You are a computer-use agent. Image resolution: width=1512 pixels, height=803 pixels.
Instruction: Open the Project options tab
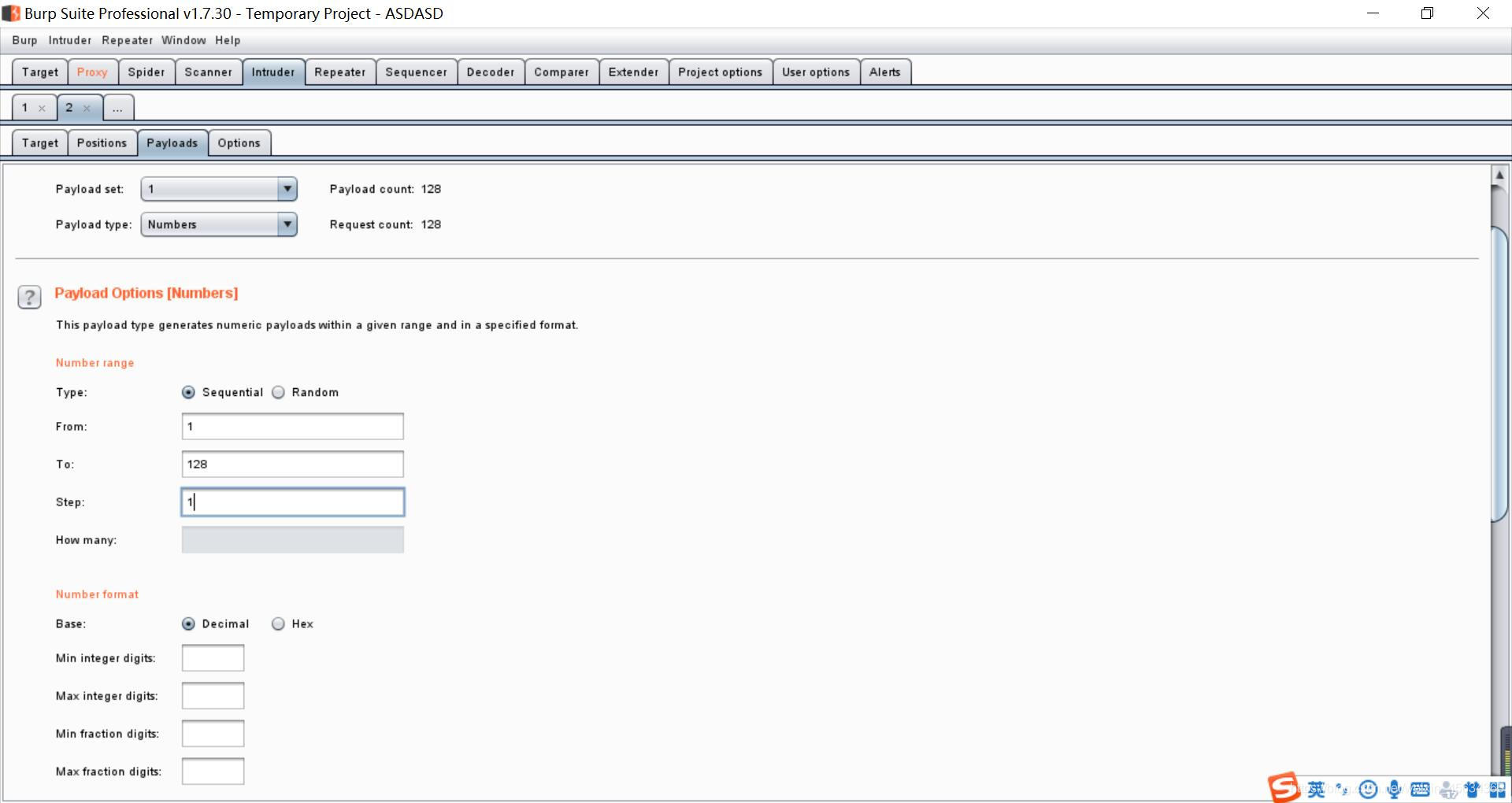coord(721,72)
